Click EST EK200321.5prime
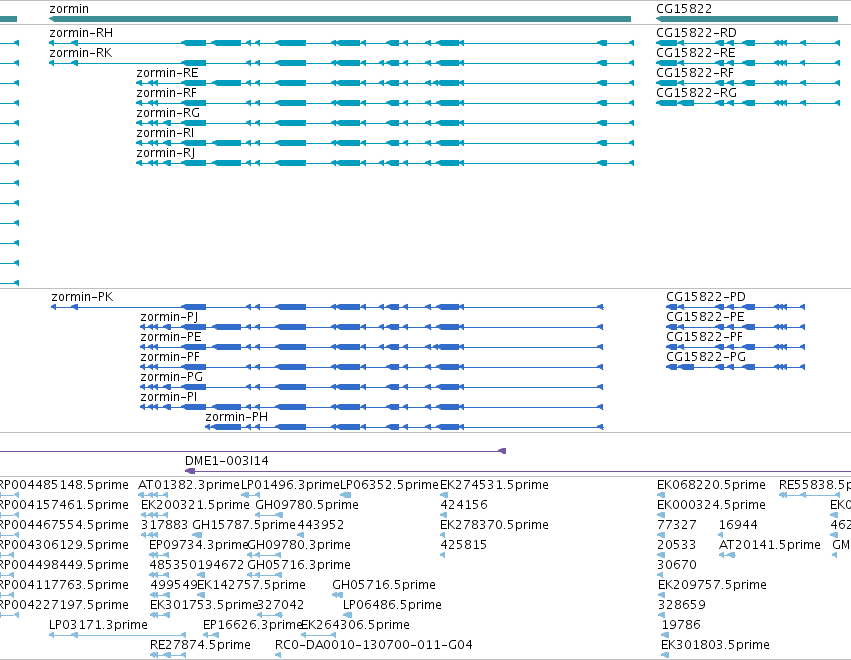The image size is (851, 660). click(195, 505)
